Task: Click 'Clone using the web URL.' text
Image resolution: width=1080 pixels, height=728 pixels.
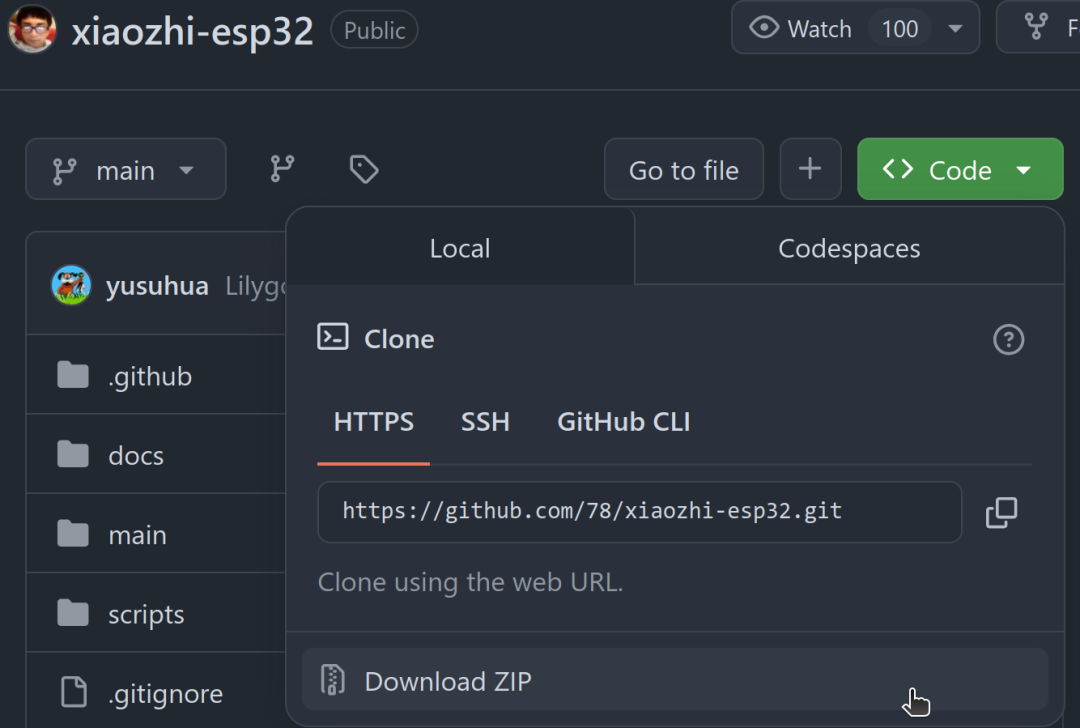Action: pyautogui.click(x=470, y=583)
